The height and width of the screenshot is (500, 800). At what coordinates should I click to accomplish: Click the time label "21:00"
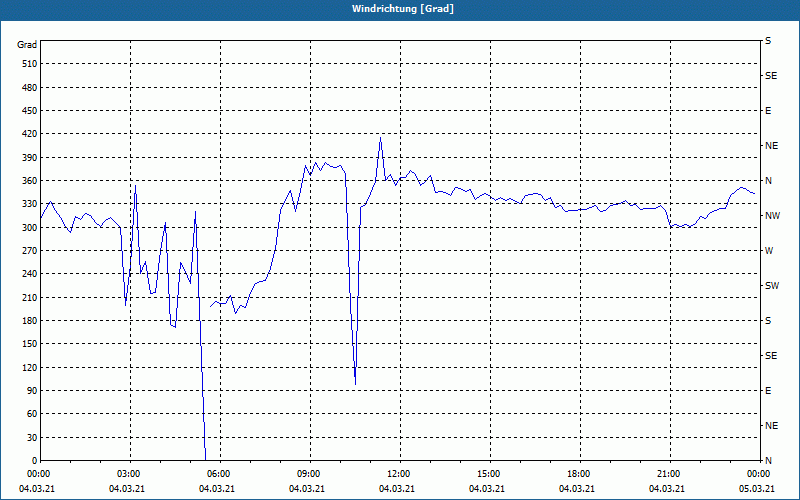(670, 474)
